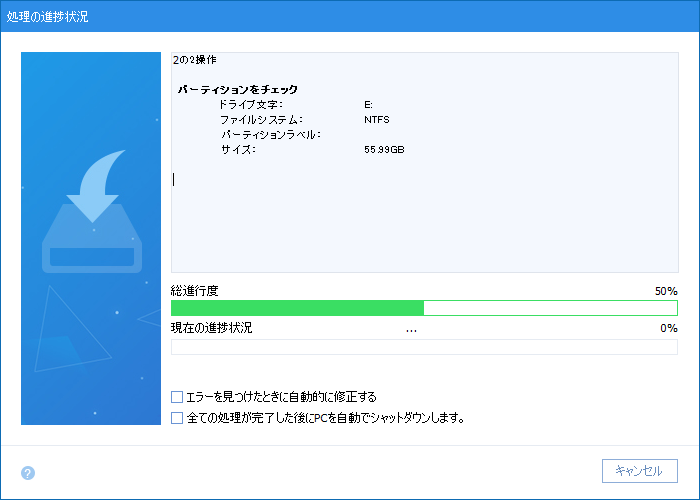Check the shut down PC after completion box
The image size is (700, 500).
177,418
